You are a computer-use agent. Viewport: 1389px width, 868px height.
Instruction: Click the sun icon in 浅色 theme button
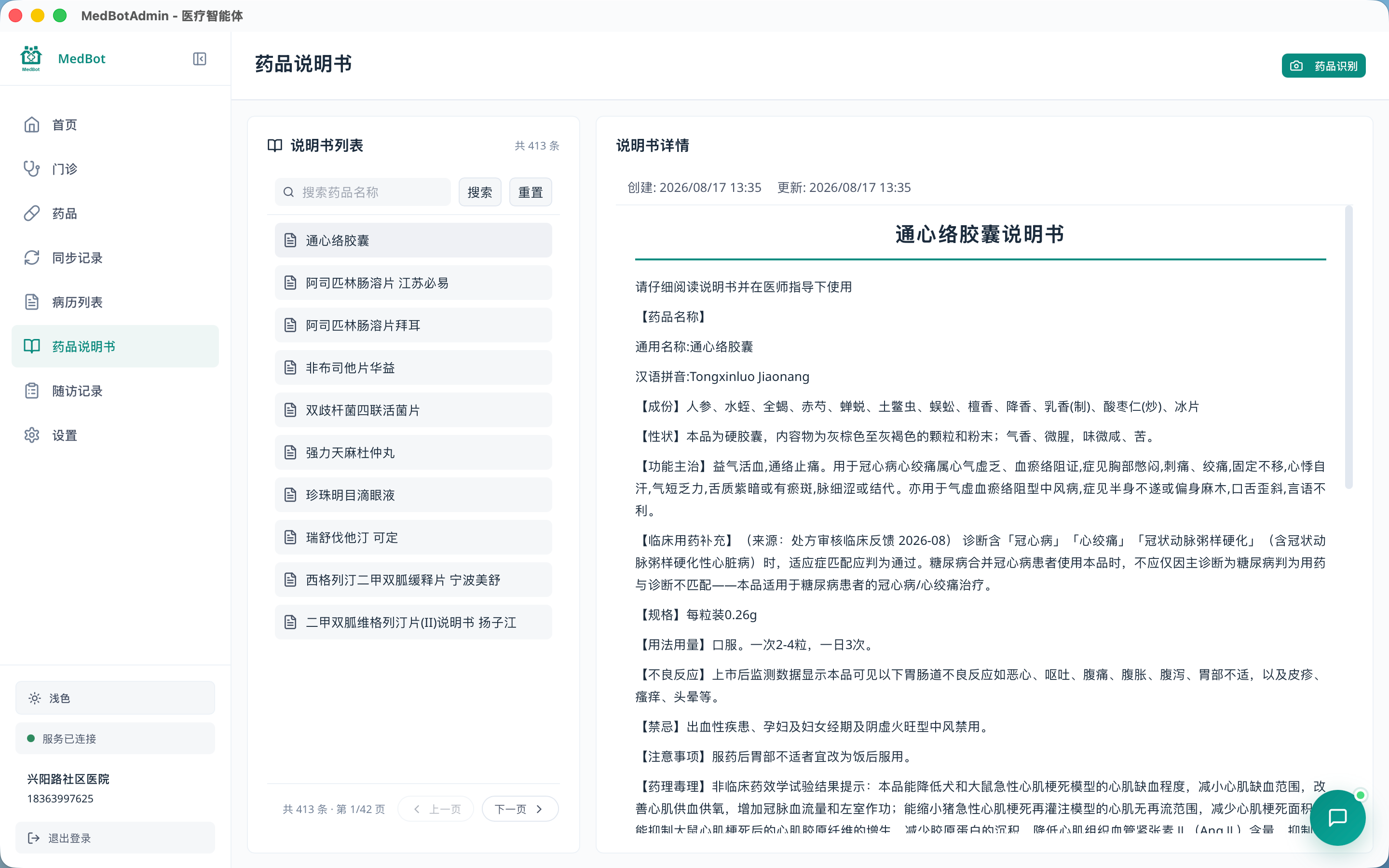pos(34,698)
